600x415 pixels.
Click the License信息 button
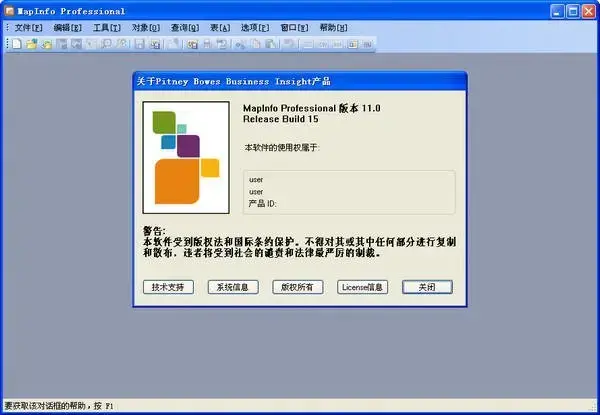362,287
